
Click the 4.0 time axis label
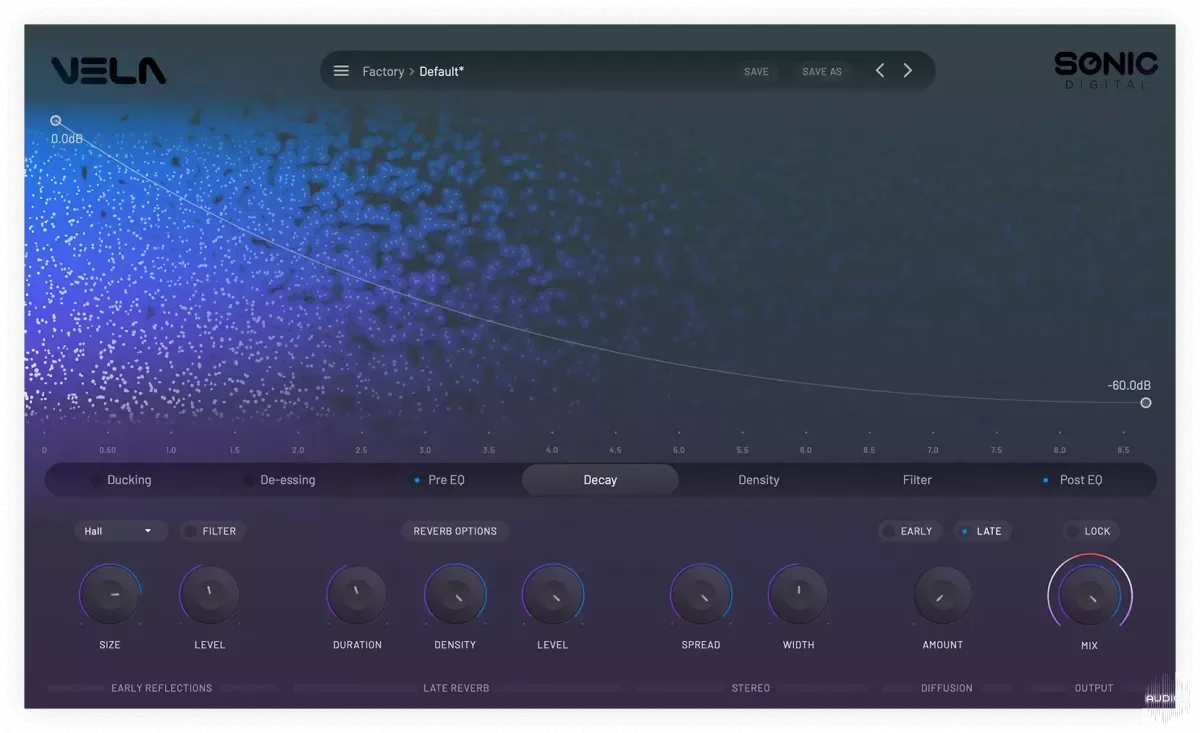click(552, 451)
